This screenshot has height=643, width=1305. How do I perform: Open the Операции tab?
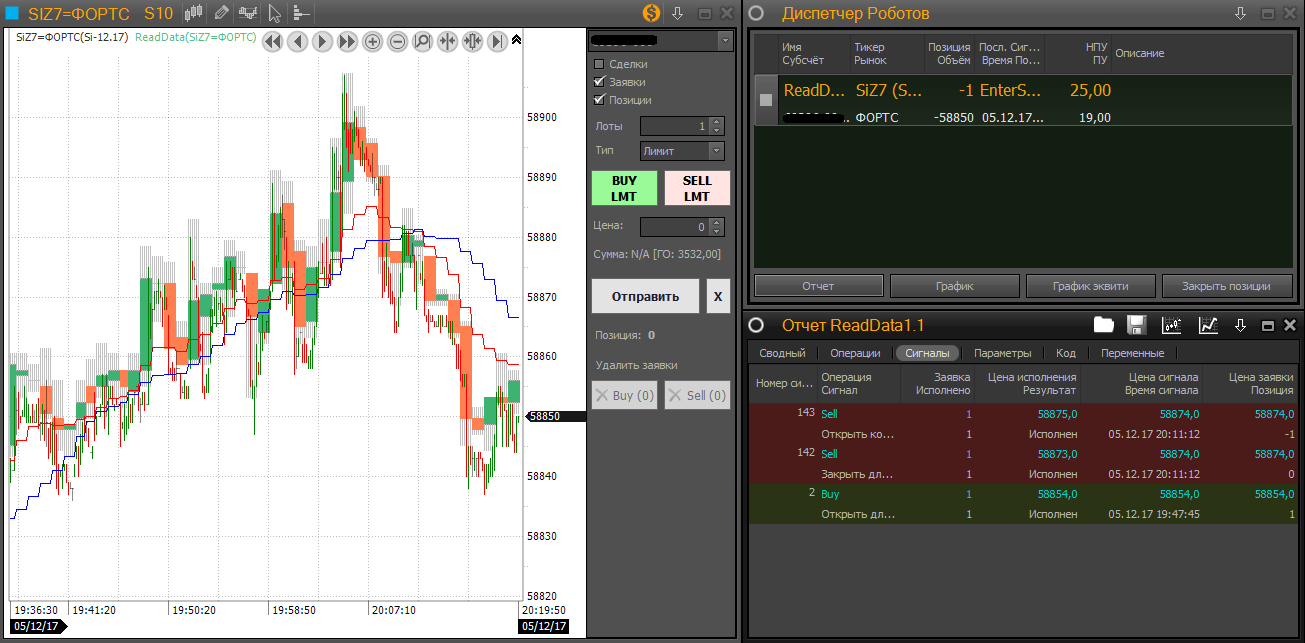tap(855, 353)
